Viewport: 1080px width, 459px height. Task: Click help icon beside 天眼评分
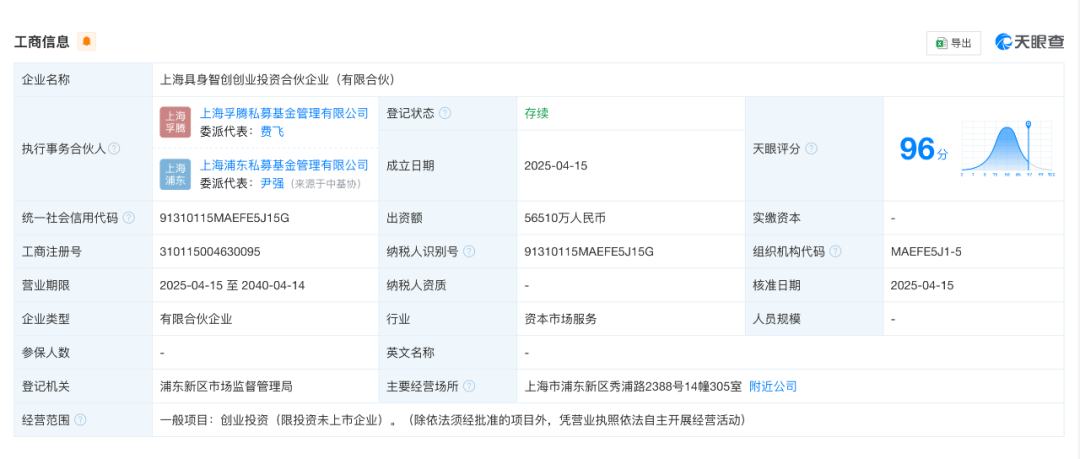click(x=811, y=148)
